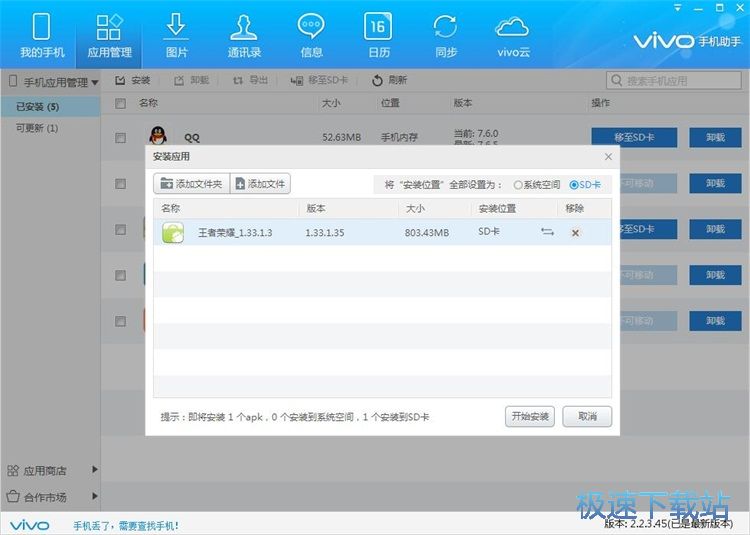Close the 安装应用 dialog
This screenshot has height=535, width=750.
pyautogui.click(x=608, y=157)
